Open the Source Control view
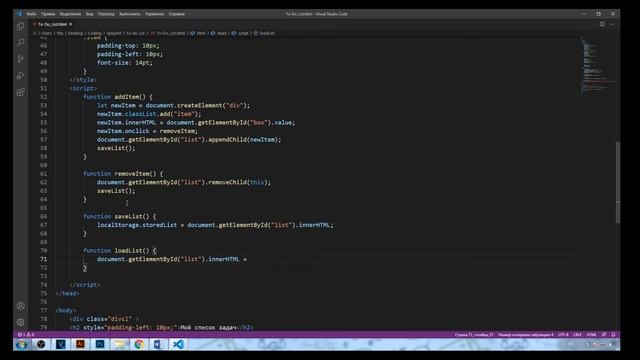This screenshot has height=360, width=640. pos(20,59)
